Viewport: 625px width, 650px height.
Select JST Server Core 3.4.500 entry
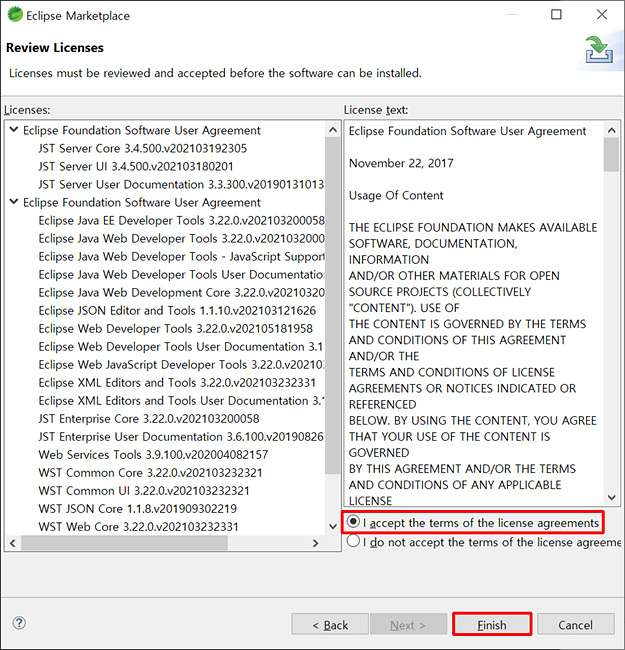point(143,148)
